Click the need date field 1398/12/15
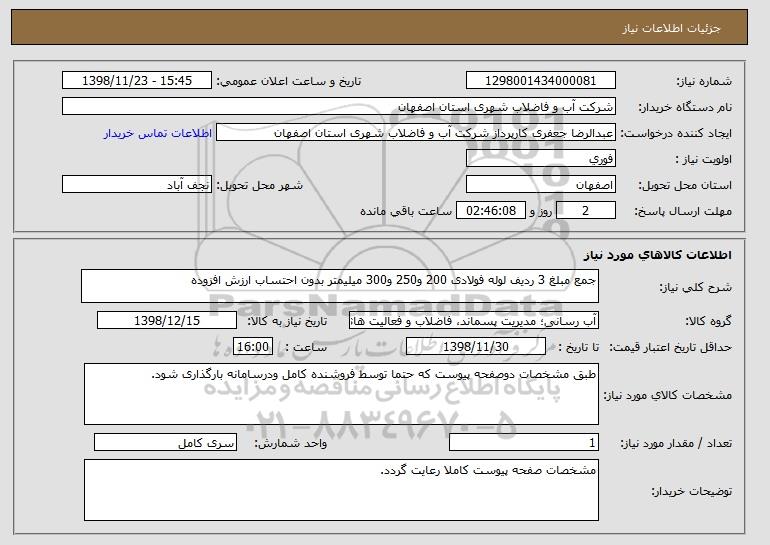 click(x=167, y=321)
